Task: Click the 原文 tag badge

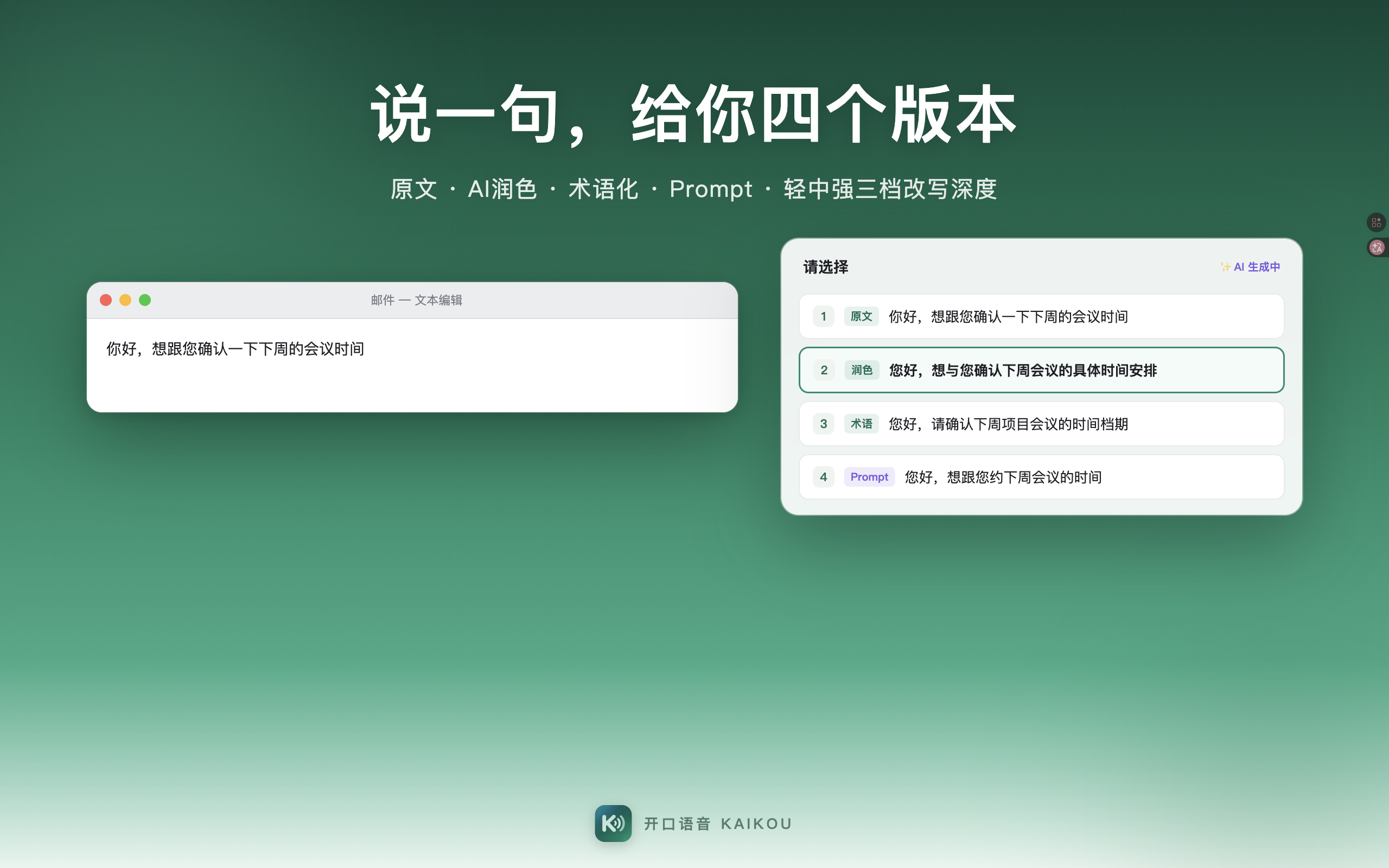Action: 861,316
